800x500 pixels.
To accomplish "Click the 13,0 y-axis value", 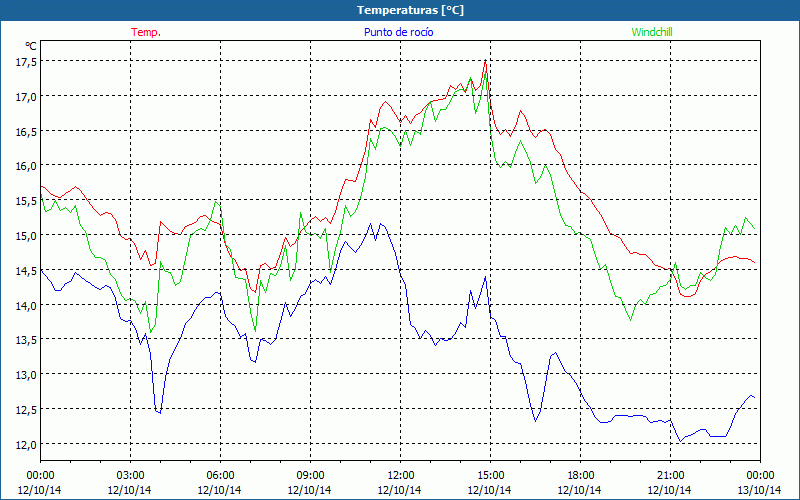I will [26, 374].
